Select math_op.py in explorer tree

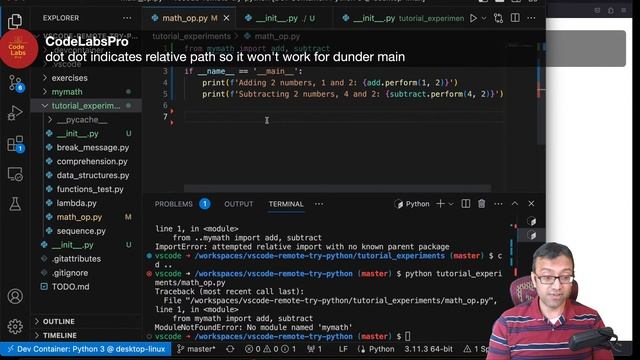(79, 217)
